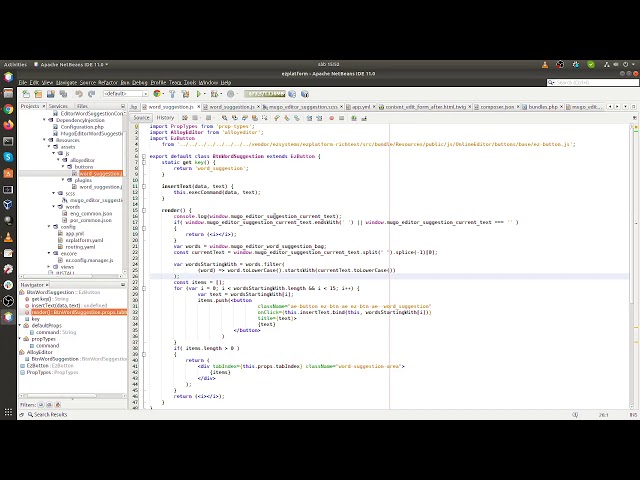The width and height of the screenshot is (640, 480).
Task: Click the Profile Project gray icon
Action: pyautogui.click(x=231, y=94)
